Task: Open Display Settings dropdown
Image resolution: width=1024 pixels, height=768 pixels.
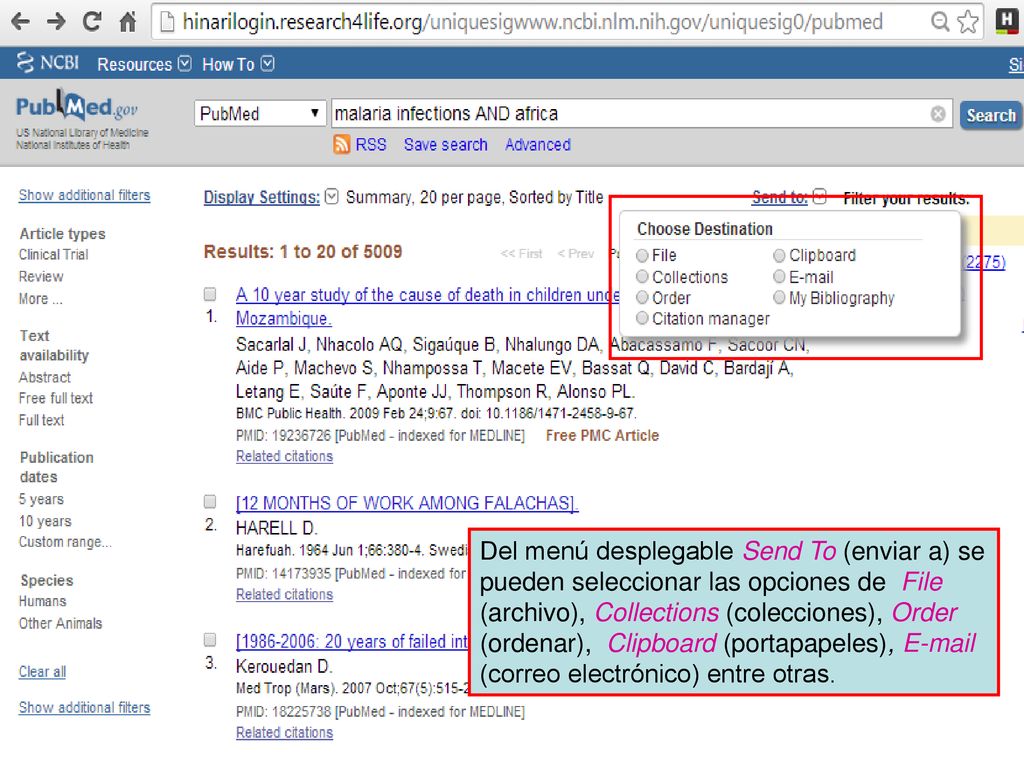Action: pos(332,197)
